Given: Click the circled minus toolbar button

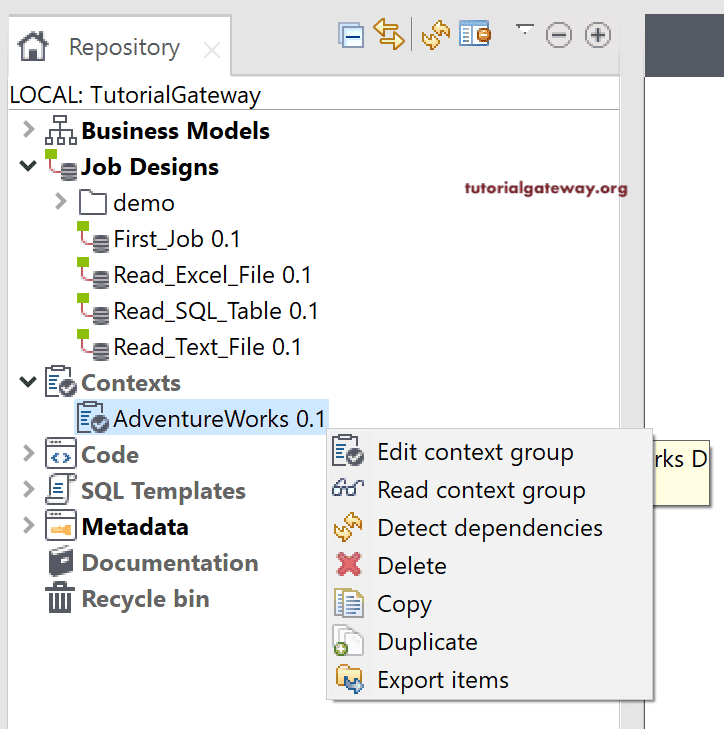Looking at the screenshot, I should (559, 36).
